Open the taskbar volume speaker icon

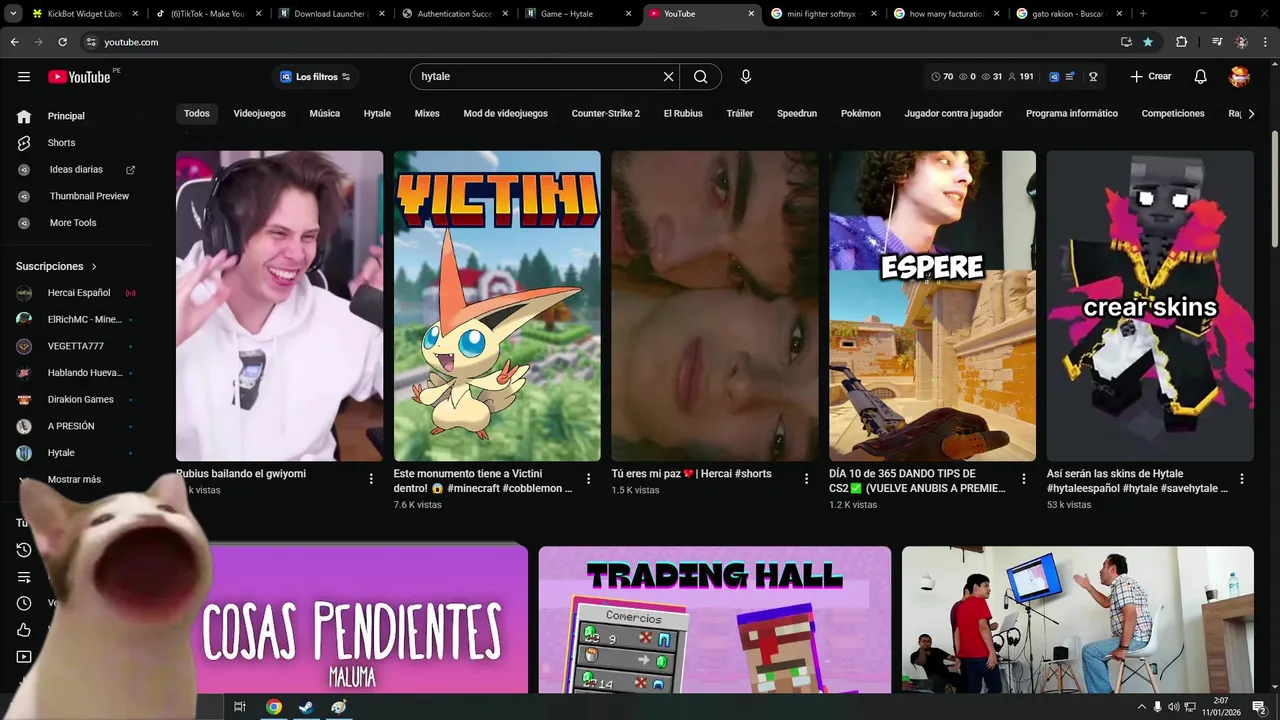[x=1173, y=707]
